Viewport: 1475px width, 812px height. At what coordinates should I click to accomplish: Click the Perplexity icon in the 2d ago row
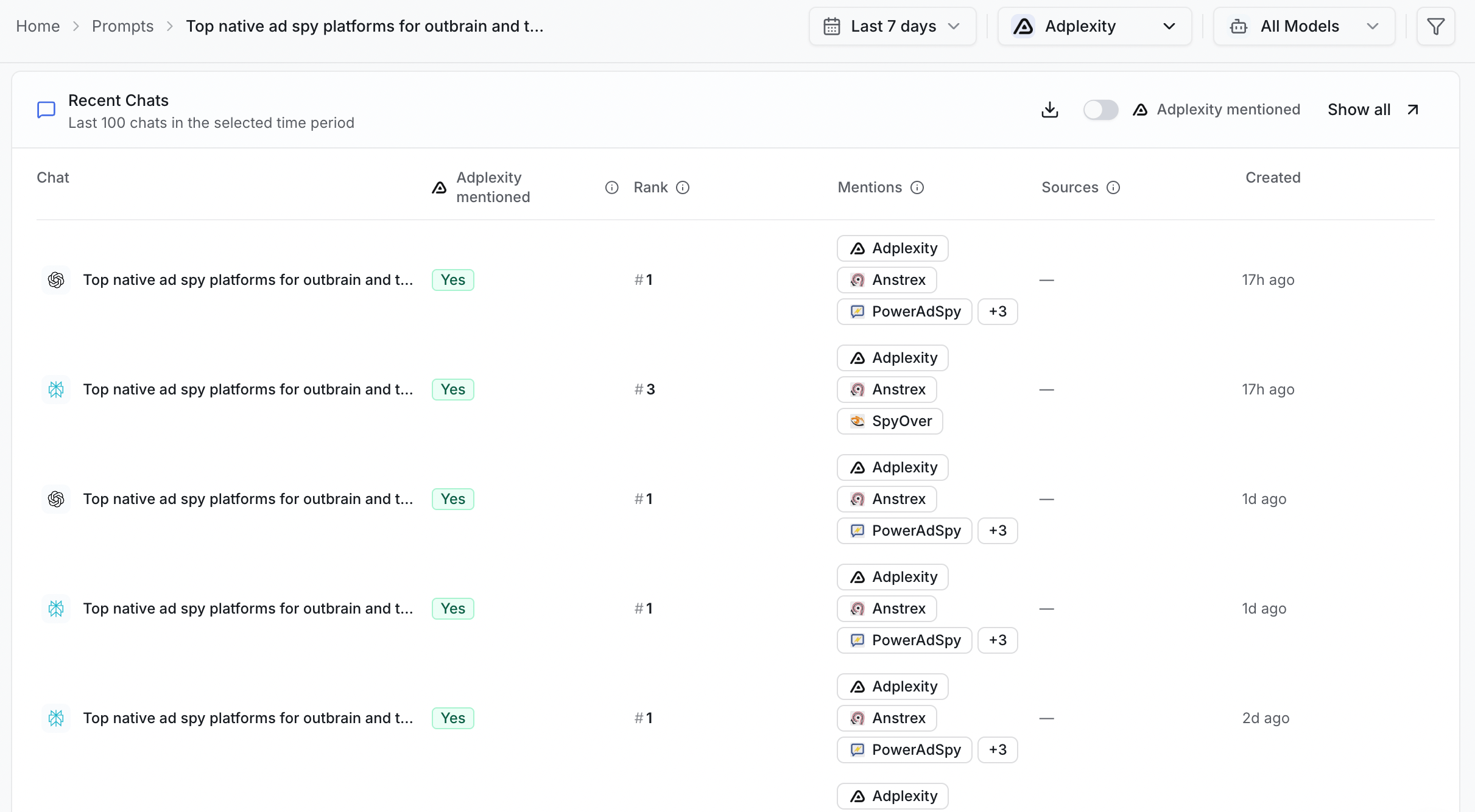pos(56,718)
